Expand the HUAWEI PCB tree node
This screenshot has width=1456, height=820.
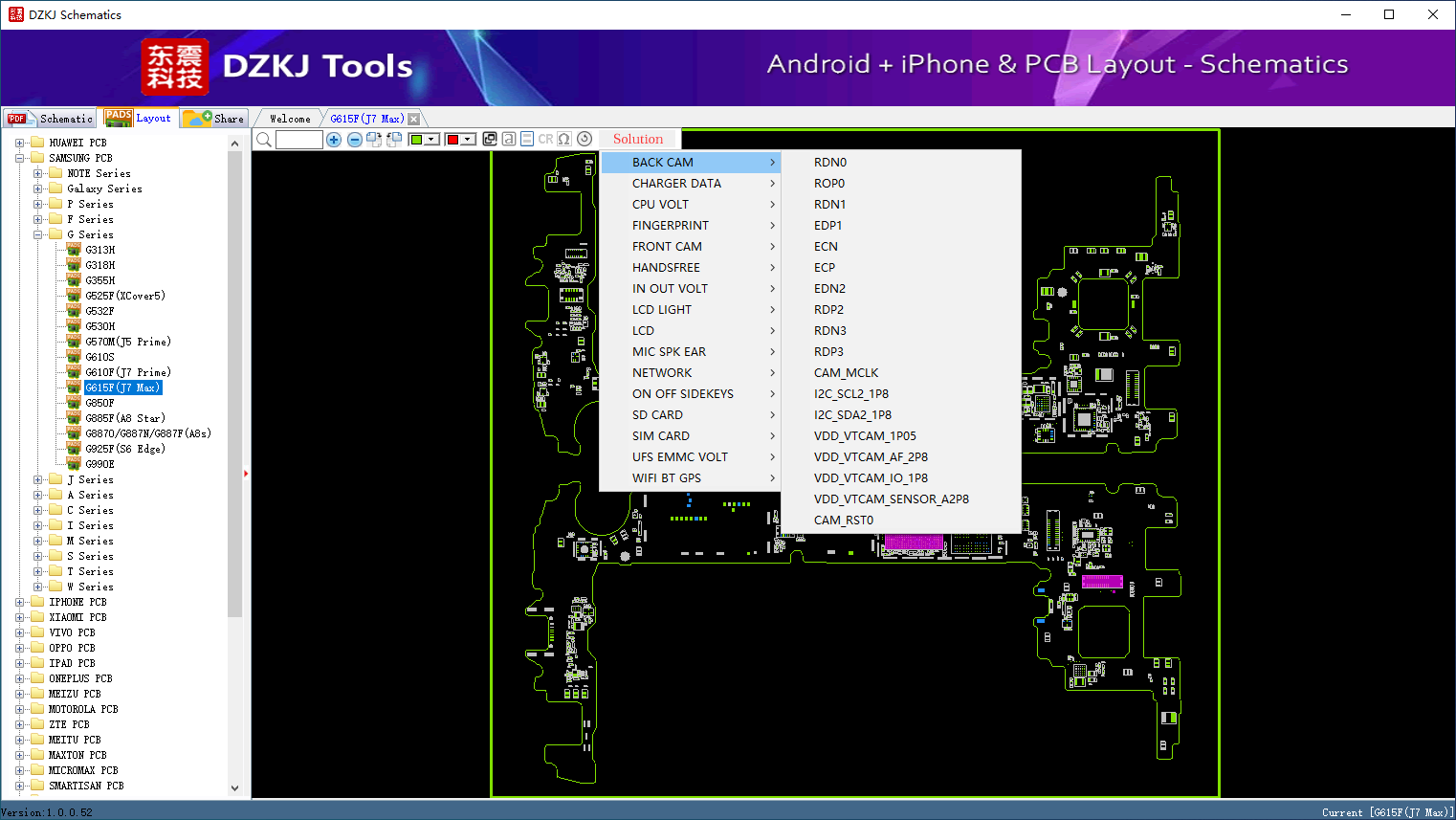19,143
